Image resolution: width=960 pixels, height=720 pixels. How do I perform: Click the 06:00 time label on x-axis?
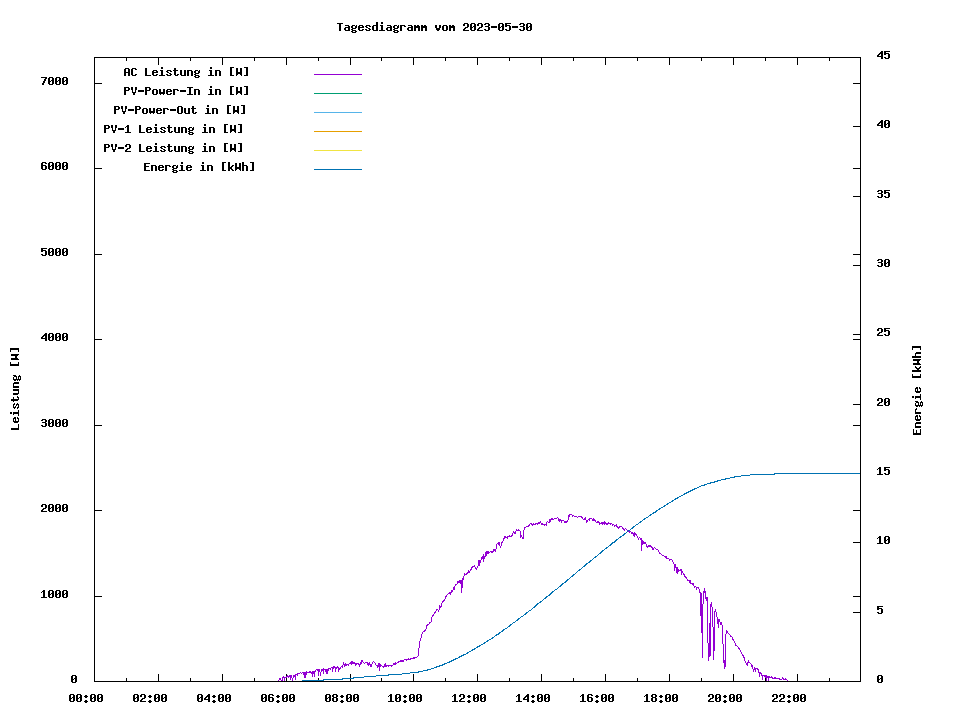coord(278,698)
